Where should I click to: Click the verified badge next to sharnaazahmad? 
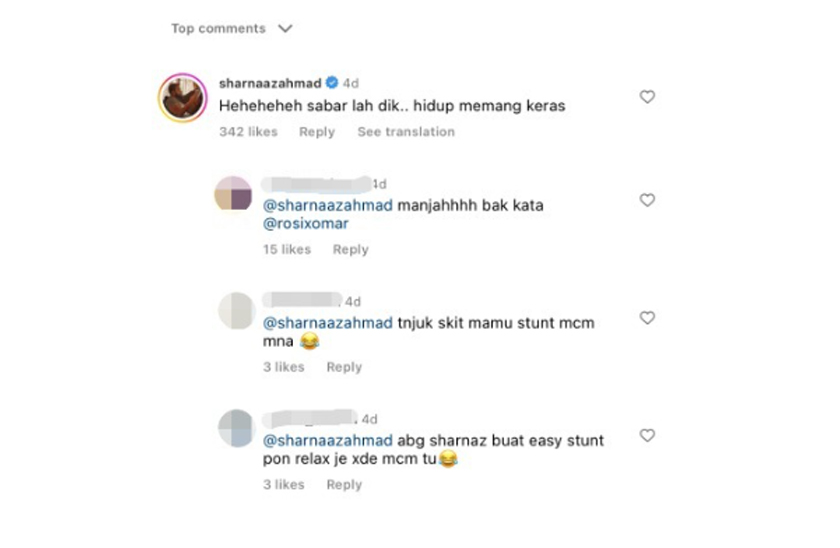pos(332,82)
